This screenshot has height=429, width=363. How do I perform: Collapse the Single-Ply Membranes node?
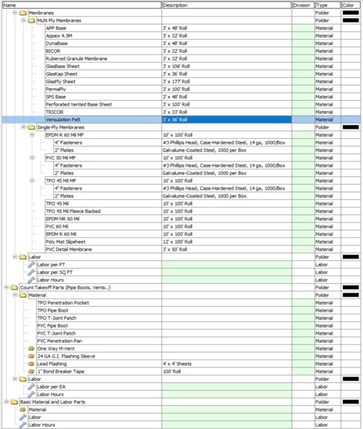tap(24, 127)
